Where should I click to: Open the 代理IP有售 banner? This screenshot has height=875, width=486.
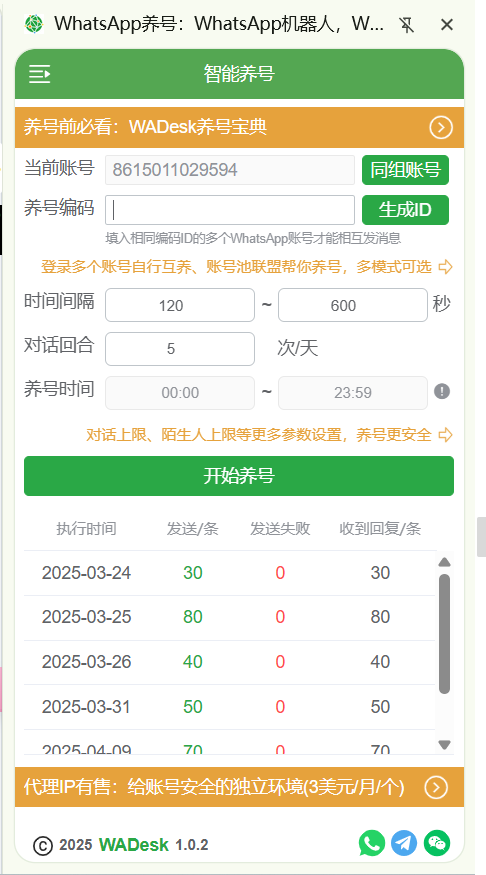pos(239,787)
